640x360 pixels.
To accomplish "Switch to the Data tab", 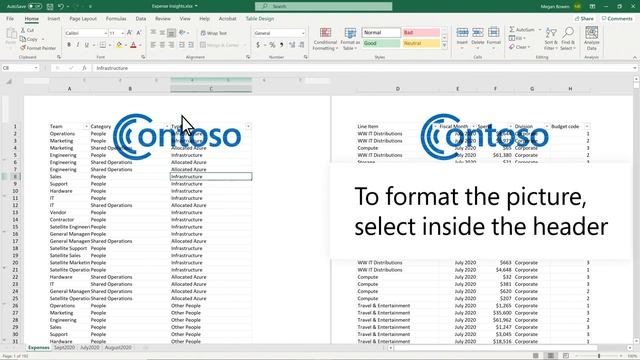I will 141,19.
